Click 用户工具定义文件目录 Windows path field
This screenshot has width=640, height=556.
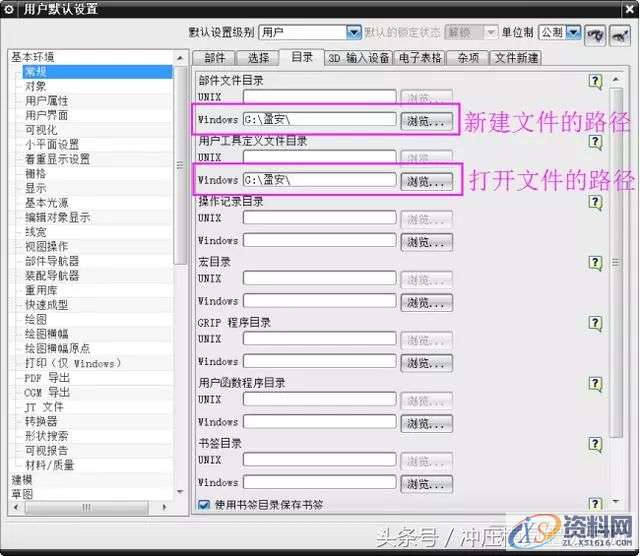(320, 180)
